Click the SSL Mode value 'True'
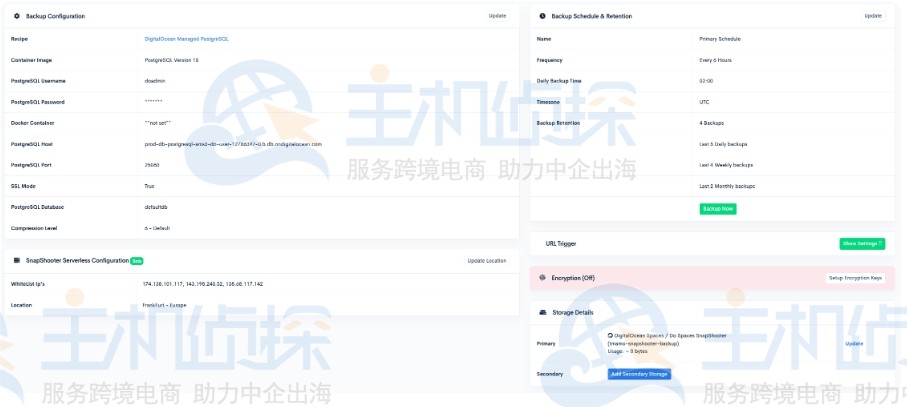 [149, 186]
